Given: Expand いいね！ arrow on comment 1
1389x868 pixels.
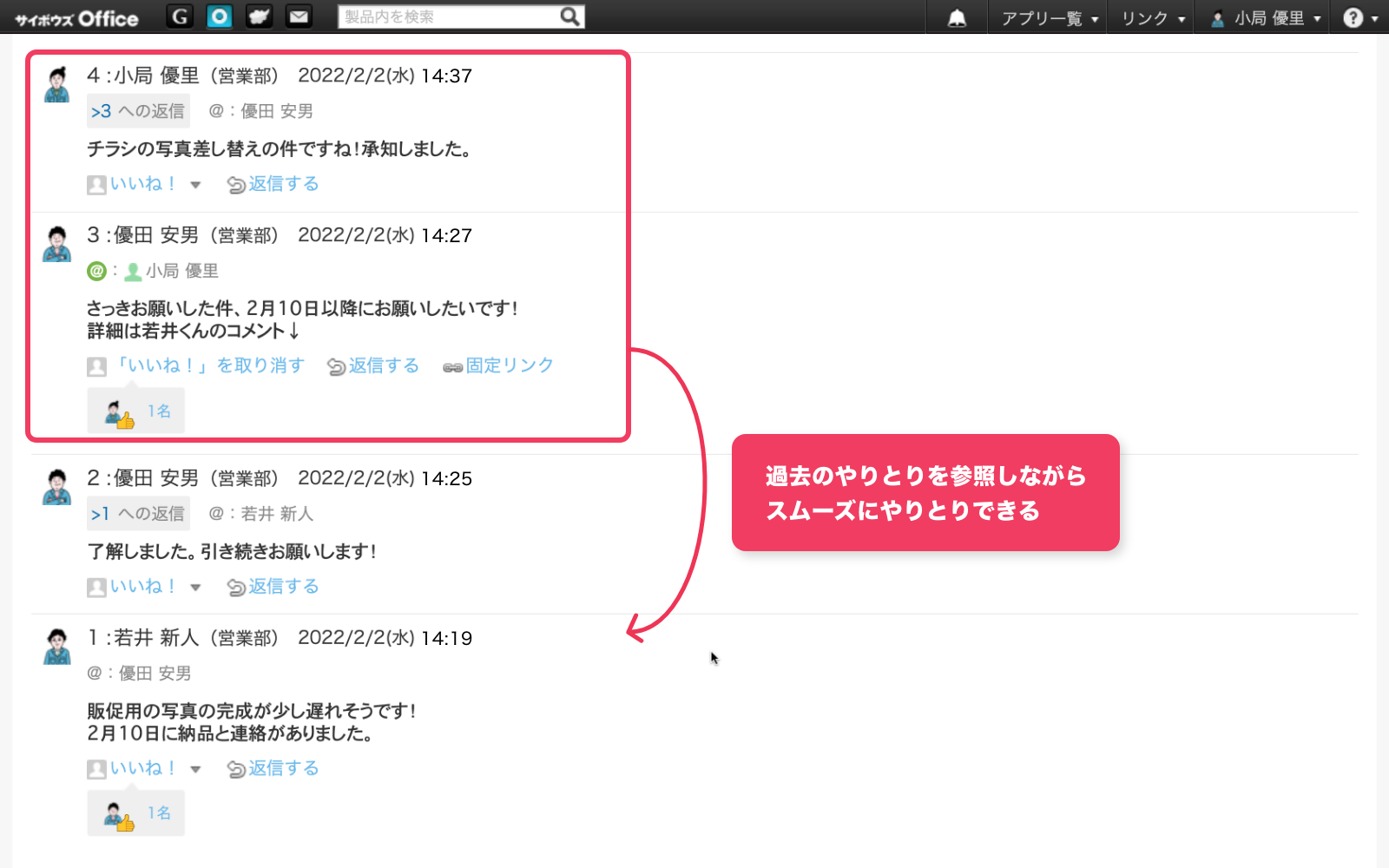Looking at the screenshot, I should click(195, 769).
